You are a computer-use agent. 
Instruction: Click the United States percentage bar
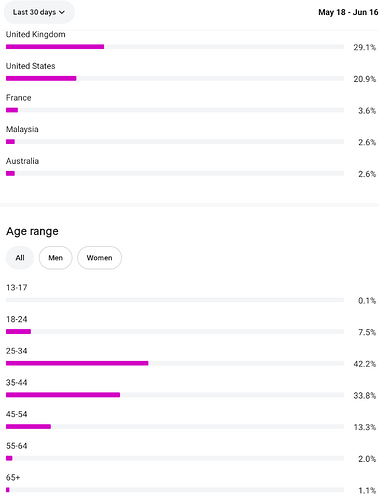click(175, 78)
